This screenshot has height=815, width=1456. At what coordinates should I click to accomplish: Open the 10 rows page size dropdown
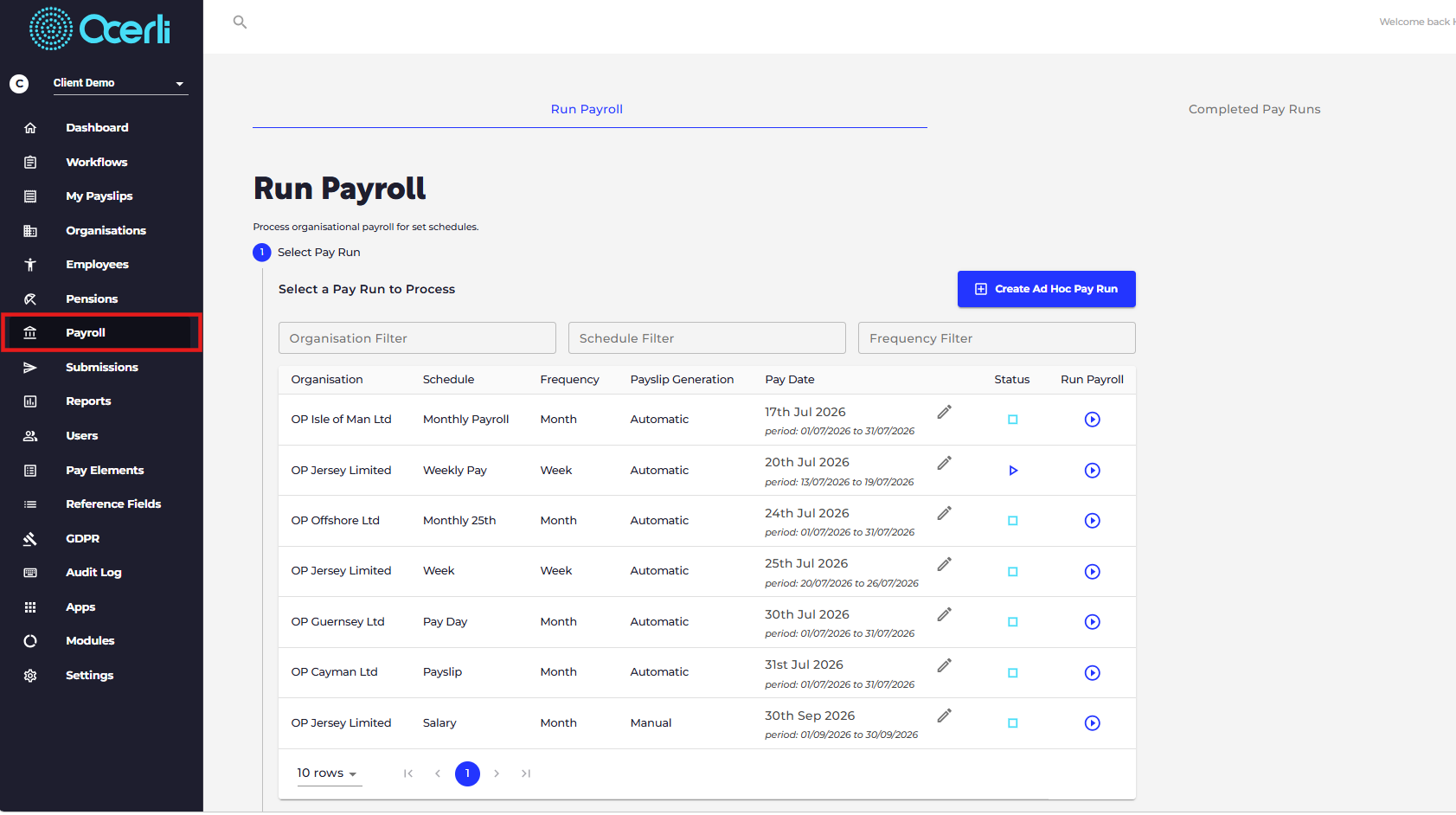point(329,773)
